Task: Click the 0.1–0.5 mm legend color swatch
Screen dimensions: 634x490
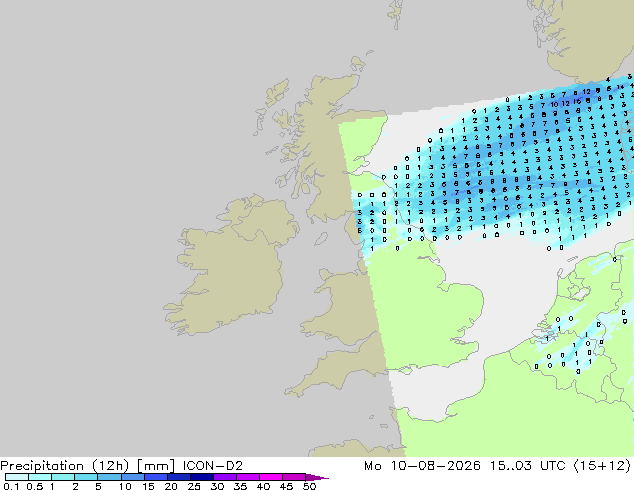Action: [17, 477]
